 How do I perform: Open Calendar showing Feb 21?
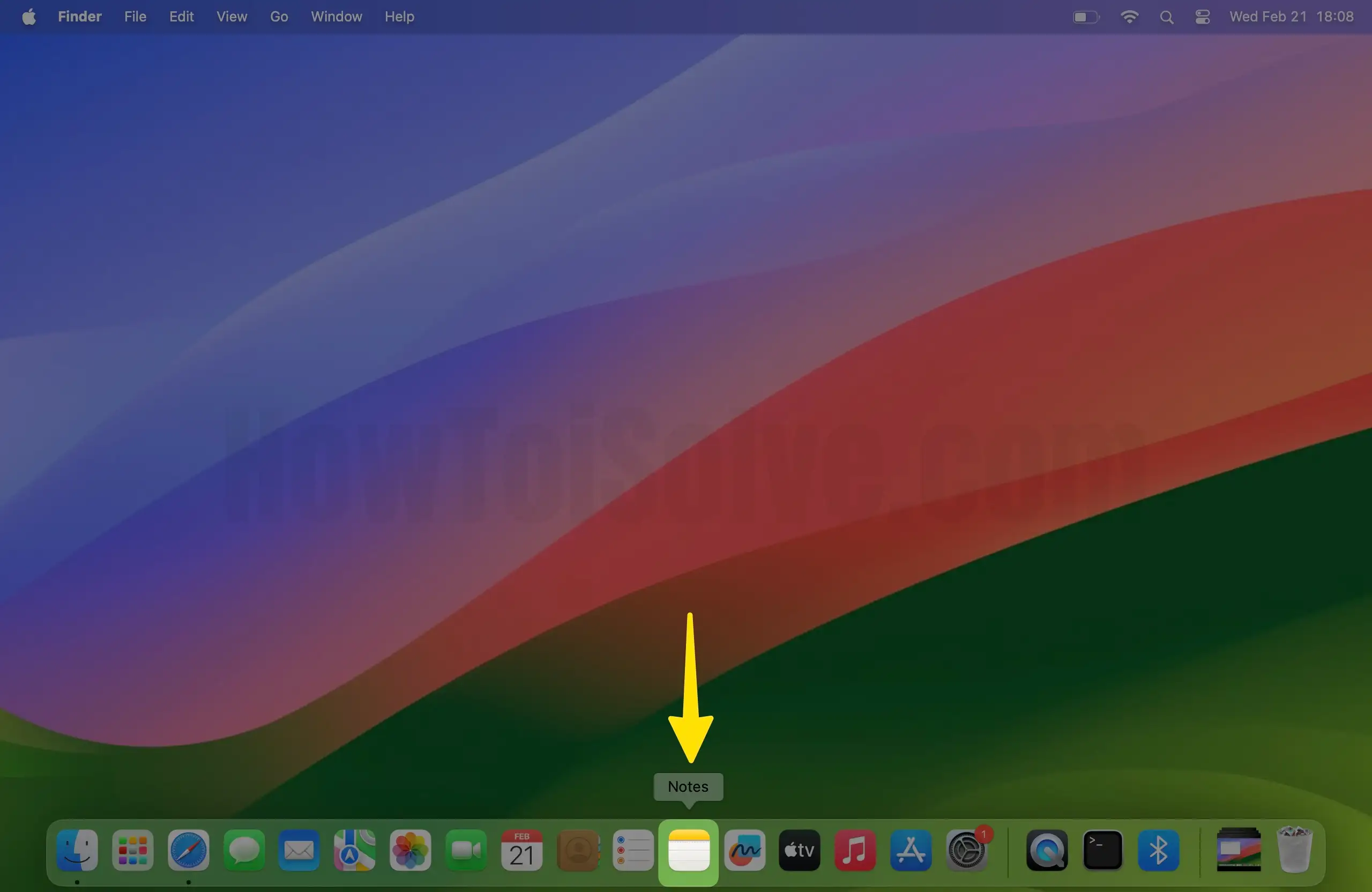[521, 851]
